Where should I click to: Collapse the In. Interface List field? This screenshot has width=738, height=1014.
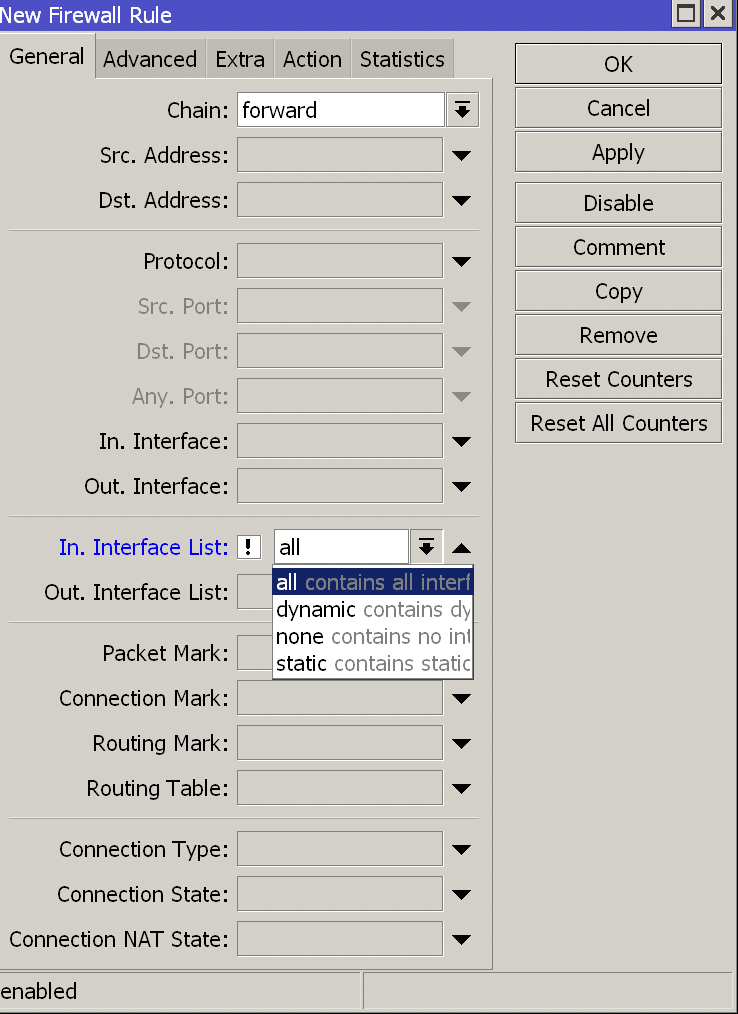tap(461, 548)
